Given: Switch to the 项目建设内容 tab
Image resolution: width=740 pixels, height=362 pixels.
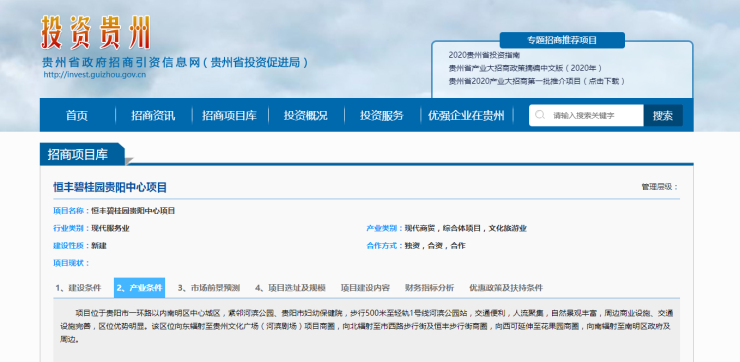Looking at the screenshot, I should point(365,288).
